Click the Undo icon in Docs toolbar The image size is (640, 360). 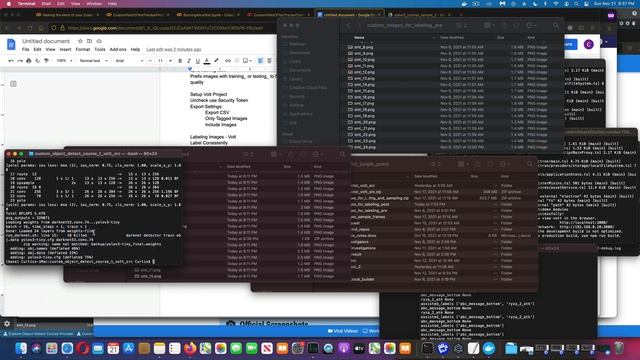click(x=11, y=61)
